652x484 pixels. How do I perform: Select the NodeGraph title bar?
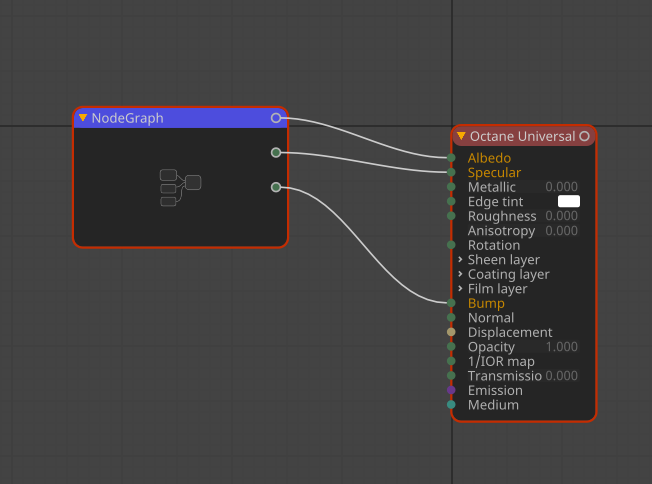pos(180,118)
